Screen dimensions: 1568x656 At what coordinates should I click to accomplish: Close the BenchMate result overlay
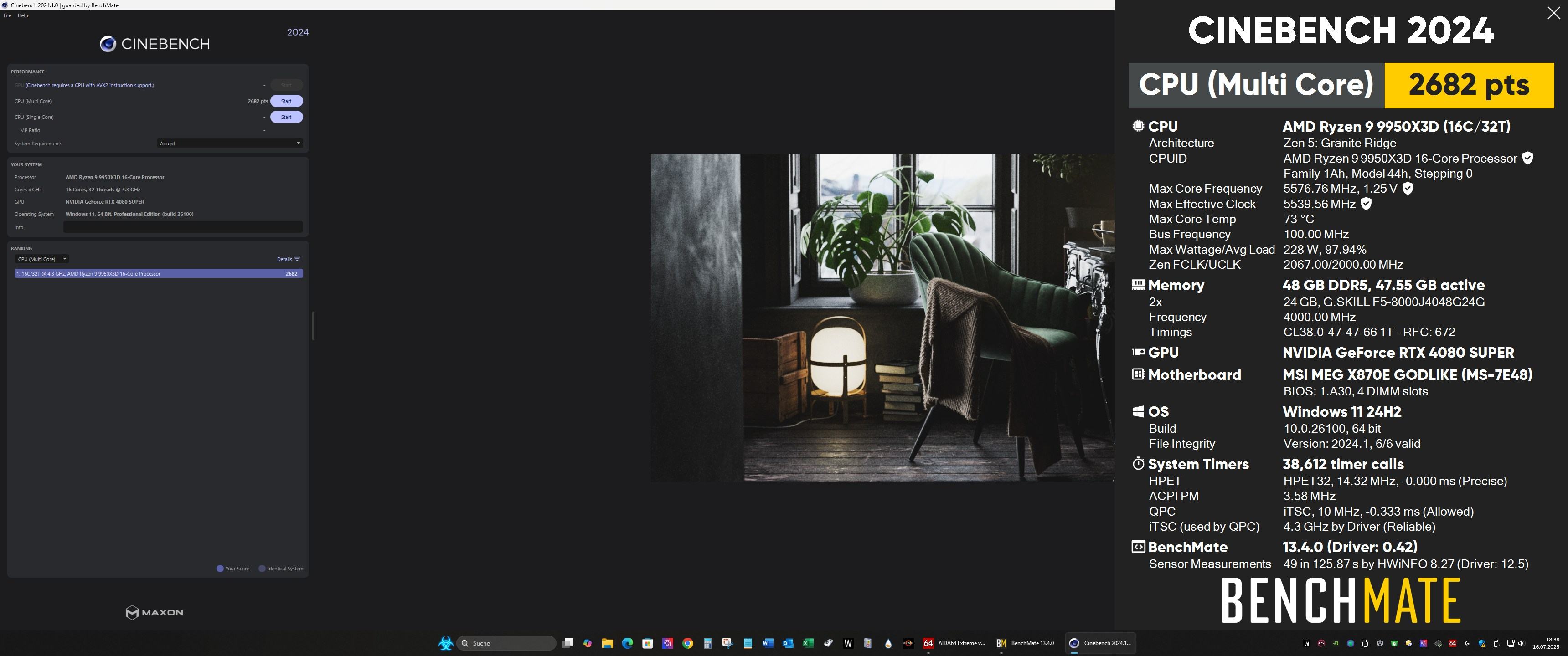1553,13
